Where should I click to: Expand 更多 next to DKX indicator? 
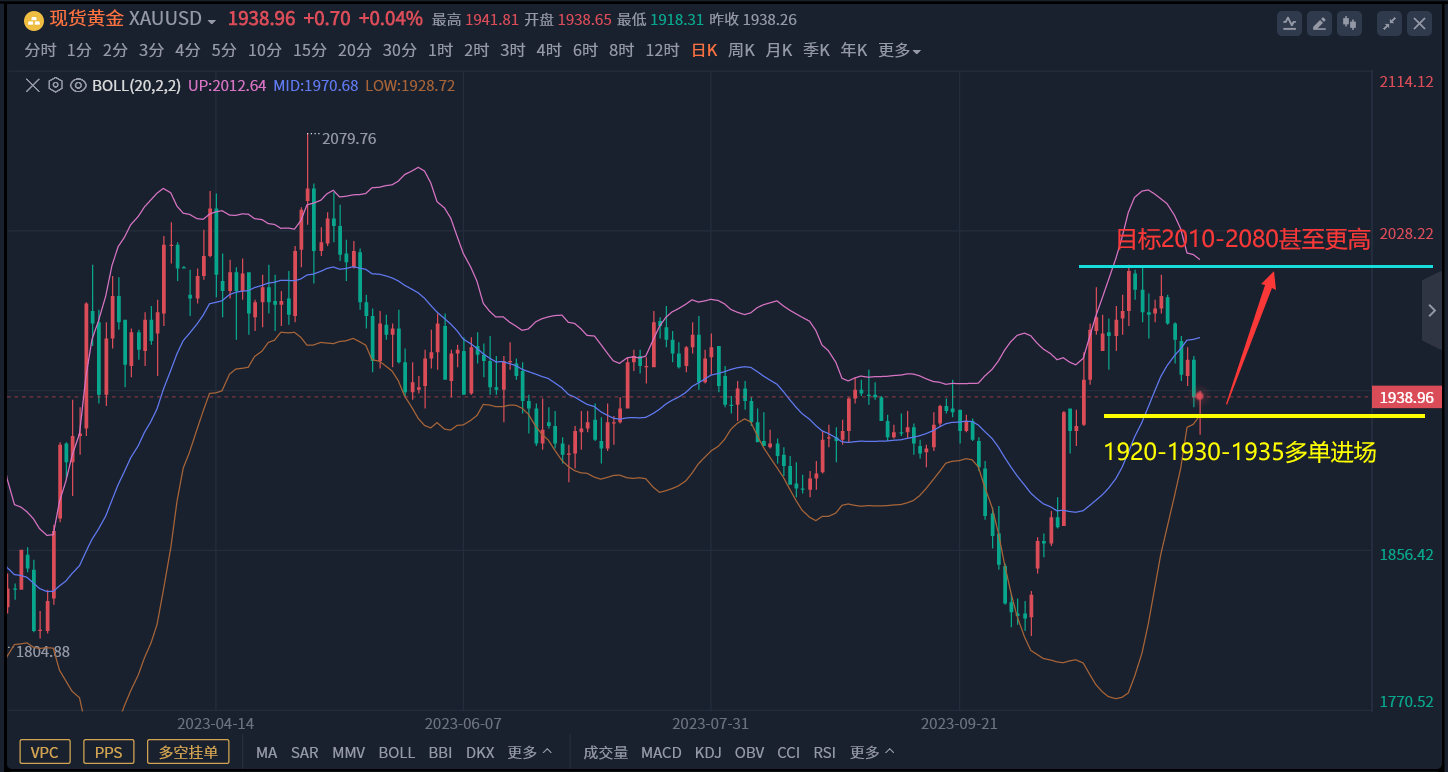point(530,752)
